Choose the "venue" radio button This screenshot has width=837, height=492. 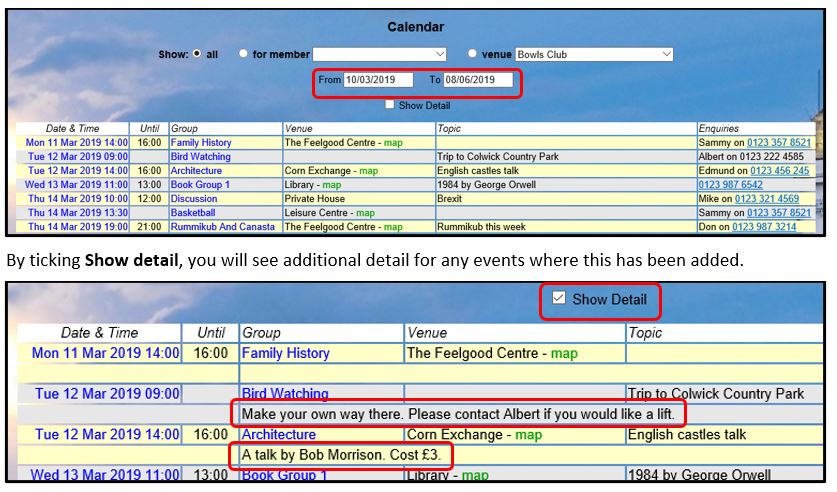pyautogui.click(x=473, y=54)
